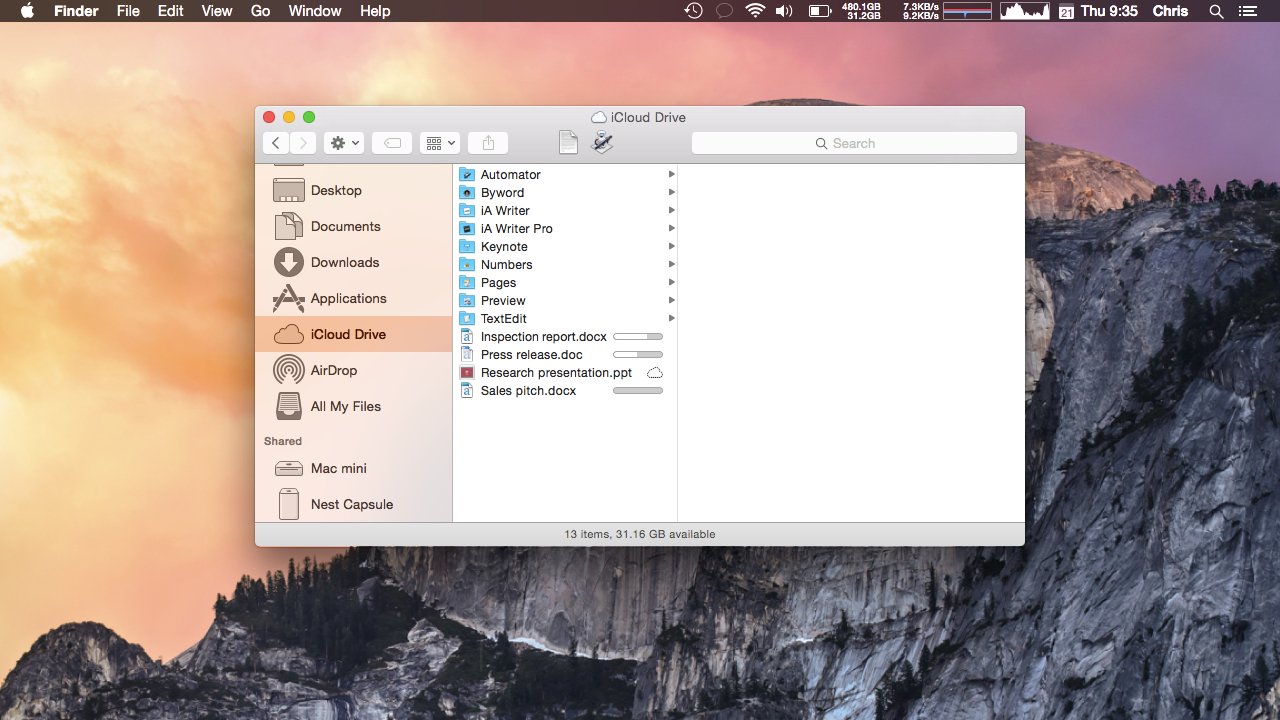Open the Apple menu
Image resolution: width=1280 pixels, height=720 pixels.
[x=27, y=11]
